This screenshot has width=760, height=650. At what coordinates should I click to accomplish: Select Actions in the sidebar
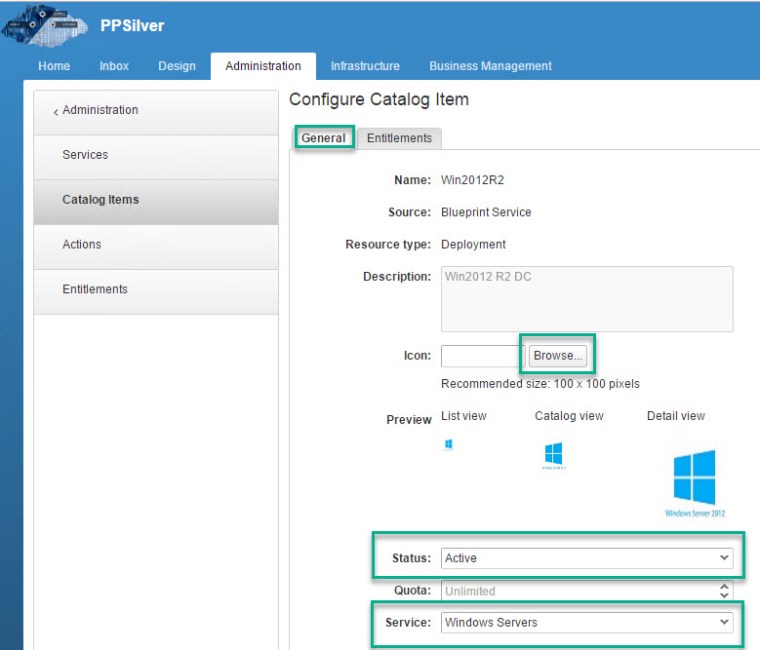click(82, 244)
